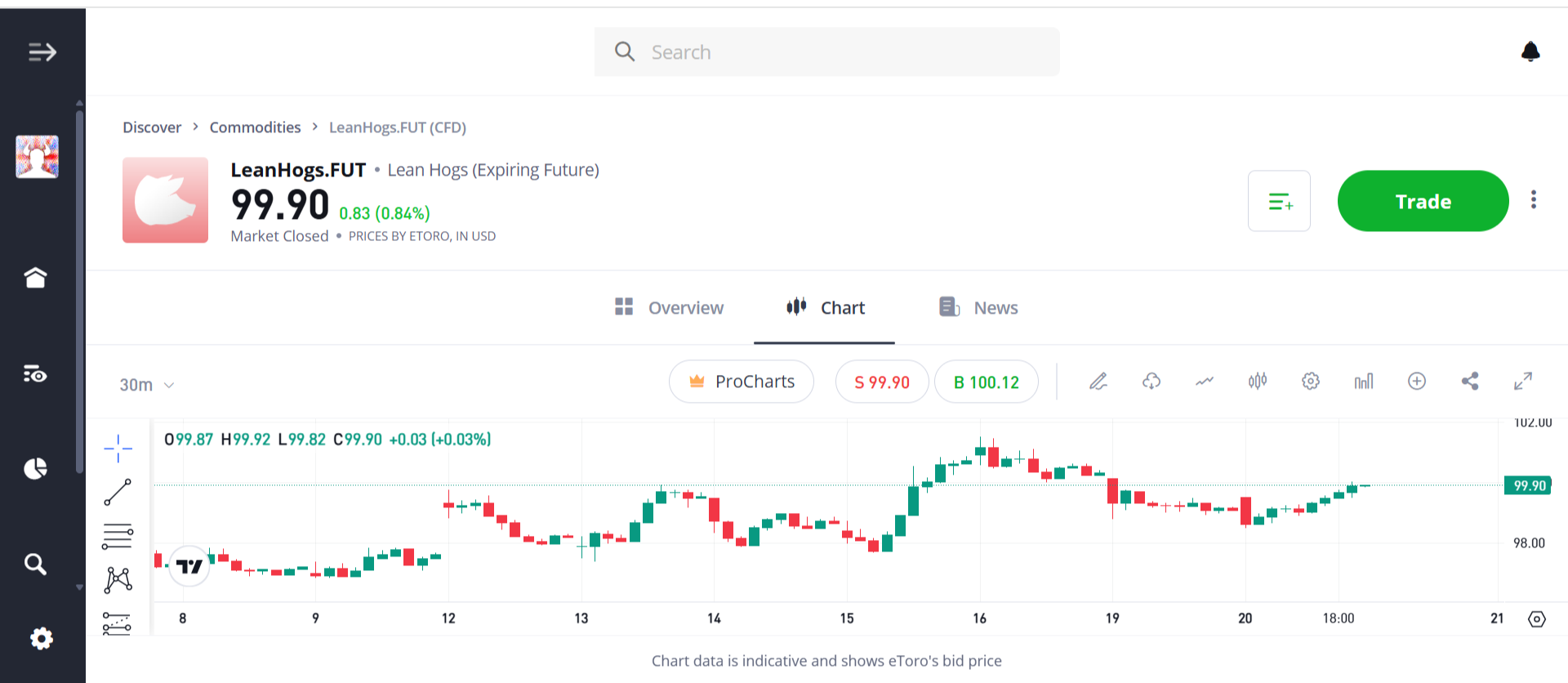Go to Discover breadcrumb link
The height and width of the screenshot is (683, 1568).
click(152, 127)
